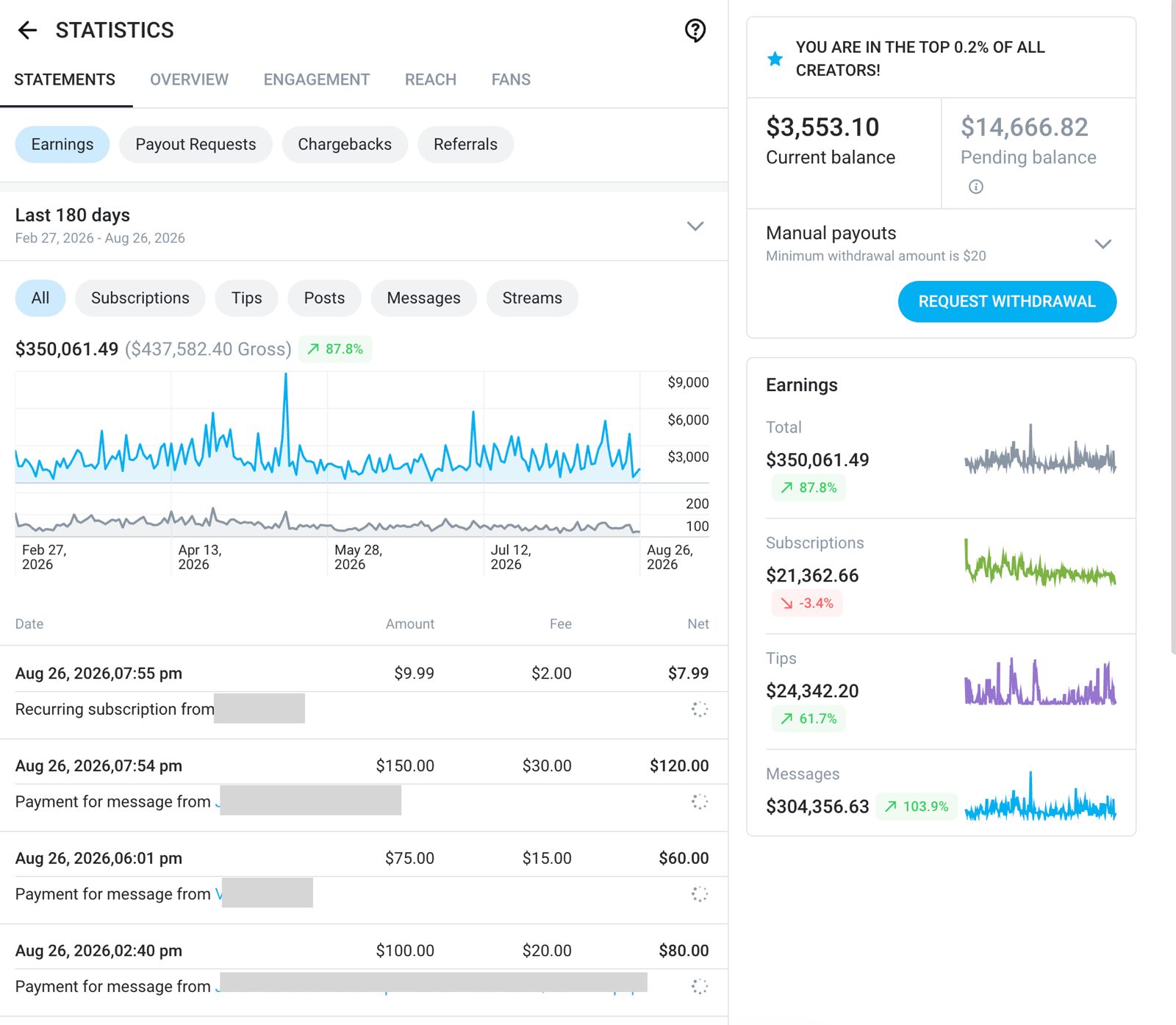Open the help question mark icon
The width and height of the screenshot is (1176, 1025).
(x=695, y=30)
